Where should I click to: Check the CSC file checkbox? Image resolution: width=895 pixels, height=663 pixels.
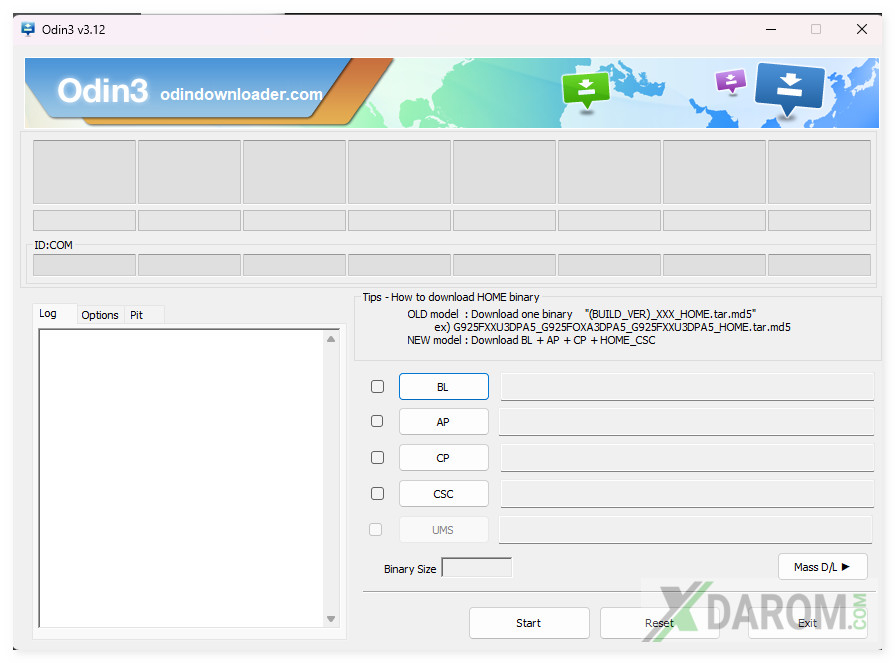(377, 494)
